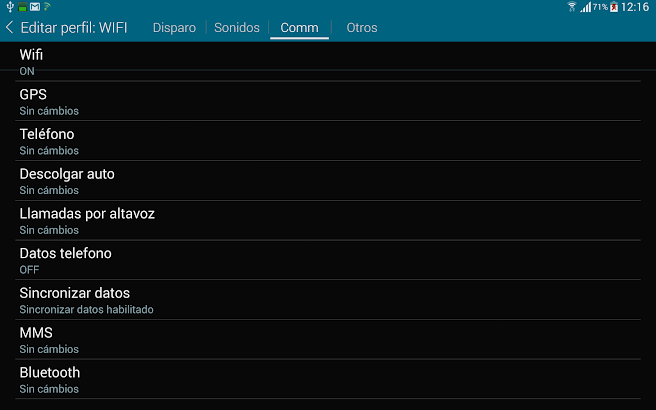Tap the clock showing 12:16

click(x=635, y=7)
